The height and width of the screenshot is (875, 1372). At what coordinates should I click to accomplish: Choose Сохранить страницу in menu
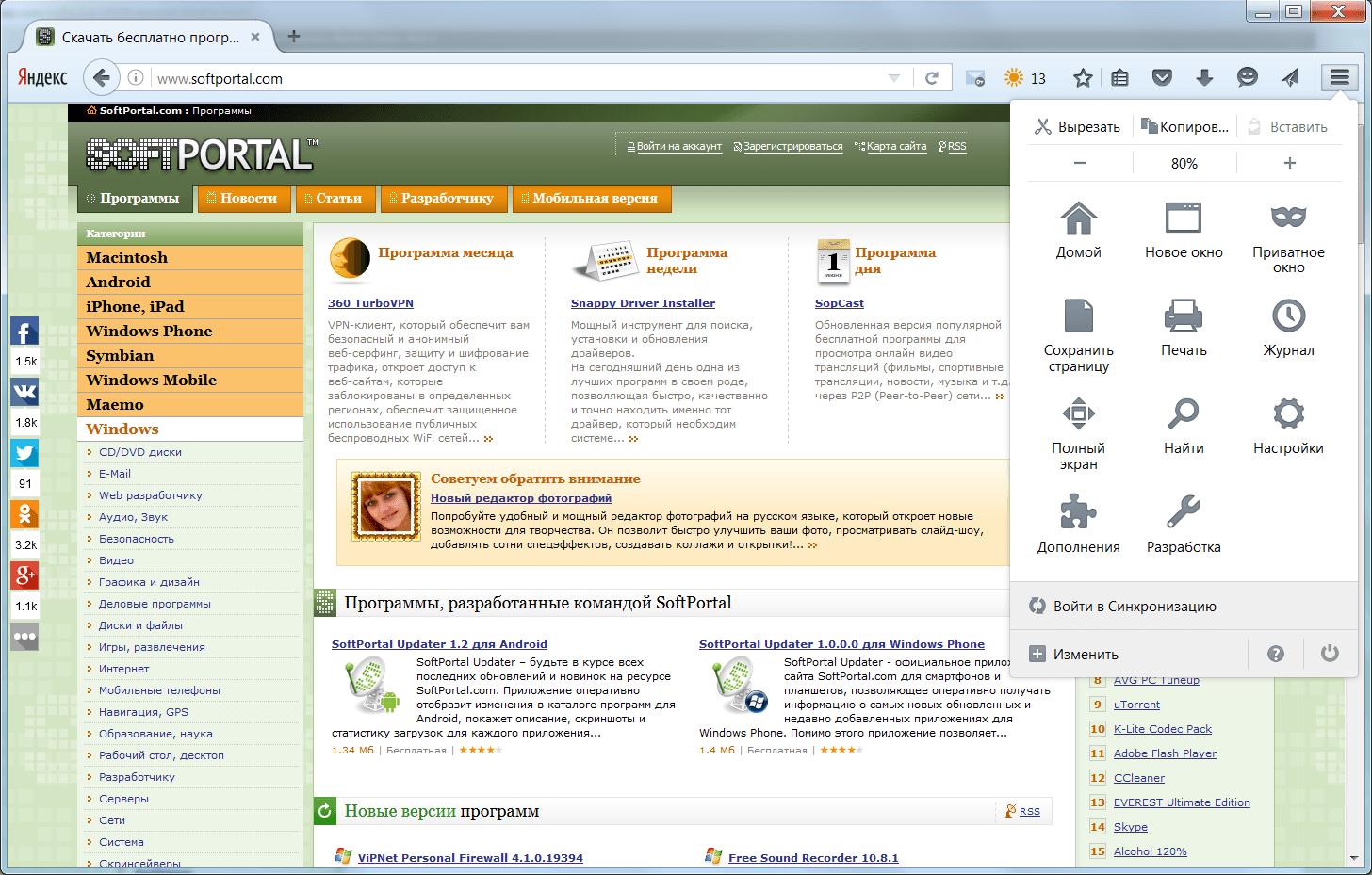[1079, 335]
